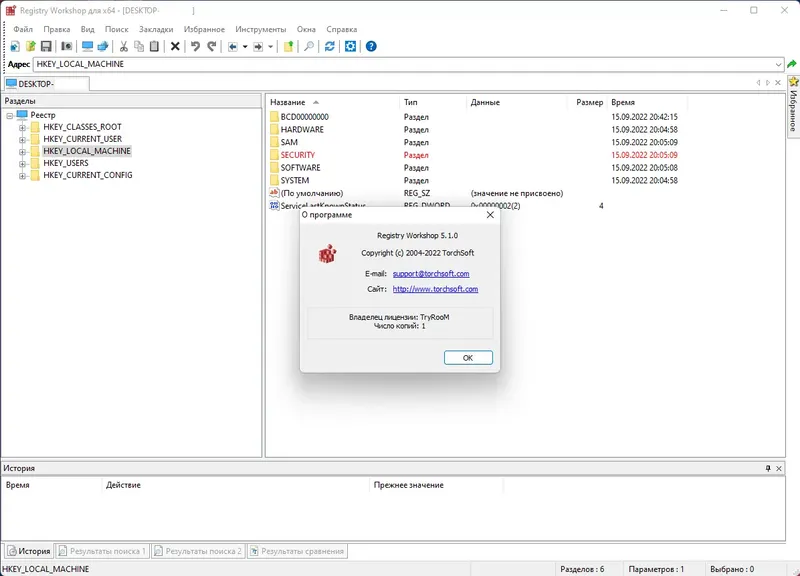Select the Undo icon on the toolbar
The image size is (800, 576).
tap(195, 48)
